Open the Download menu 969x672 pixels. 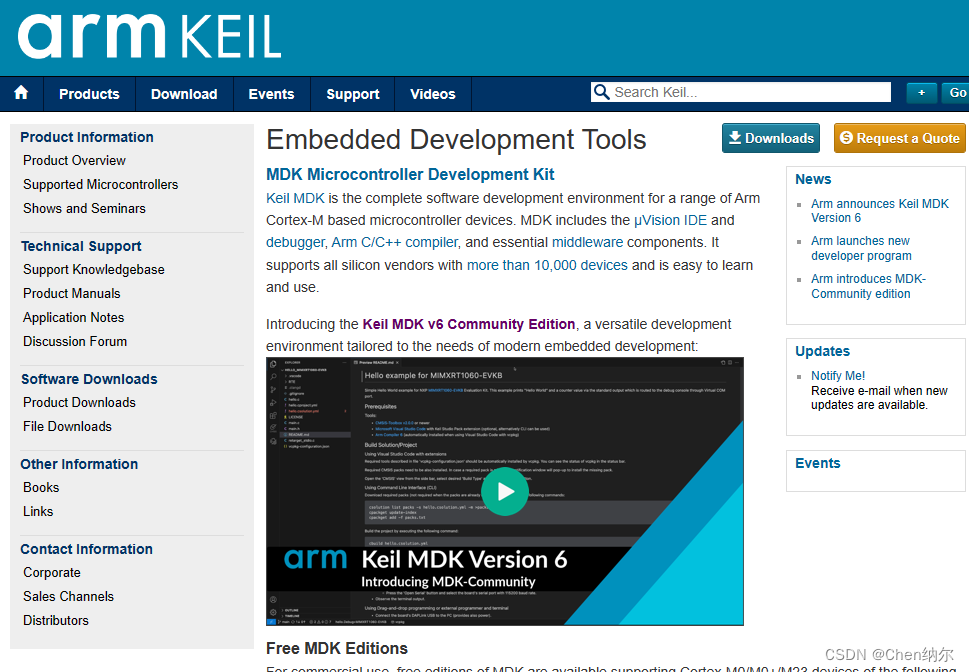coord(184,94)
